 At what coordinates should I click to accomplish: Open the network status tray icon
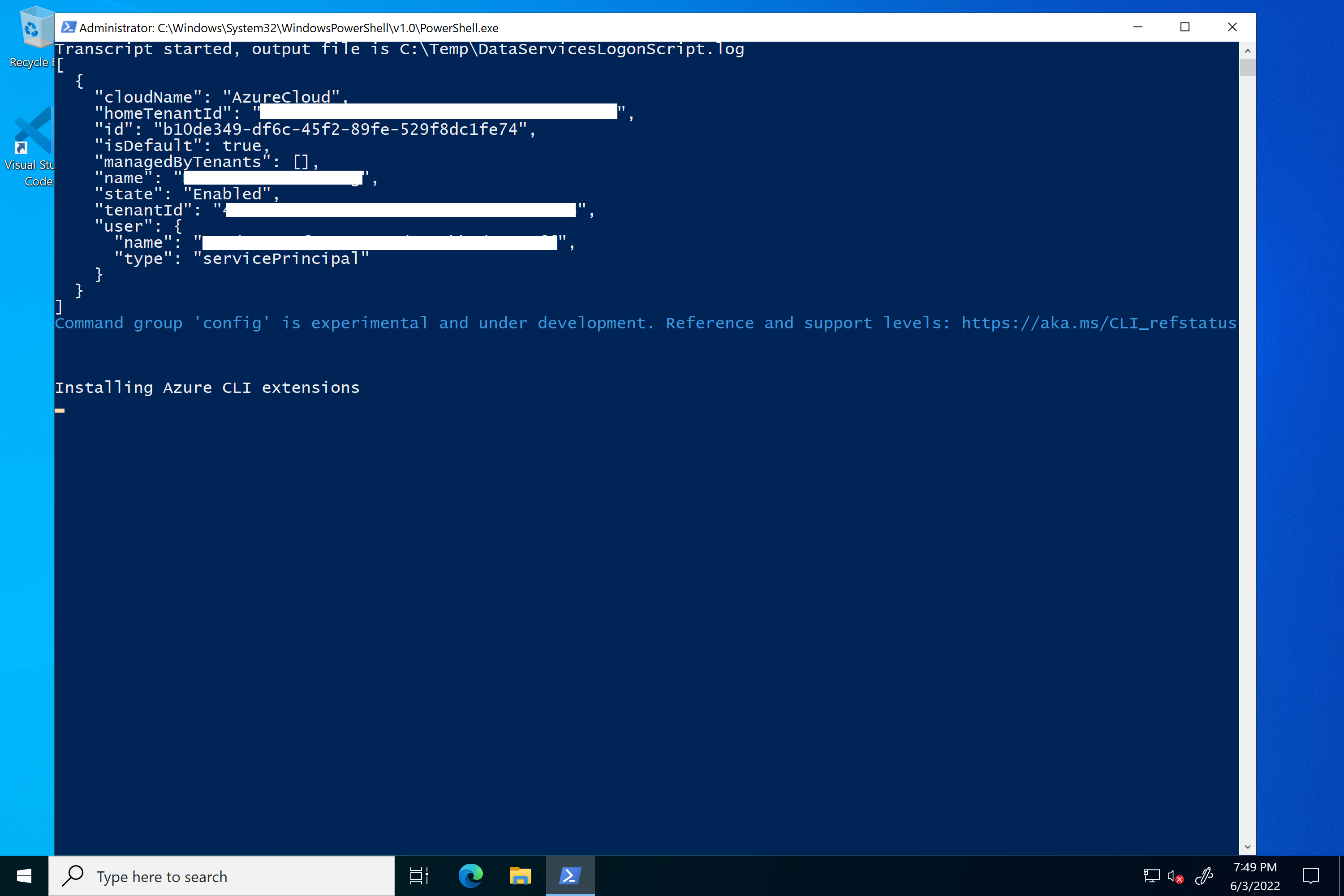coord(1151,876)
